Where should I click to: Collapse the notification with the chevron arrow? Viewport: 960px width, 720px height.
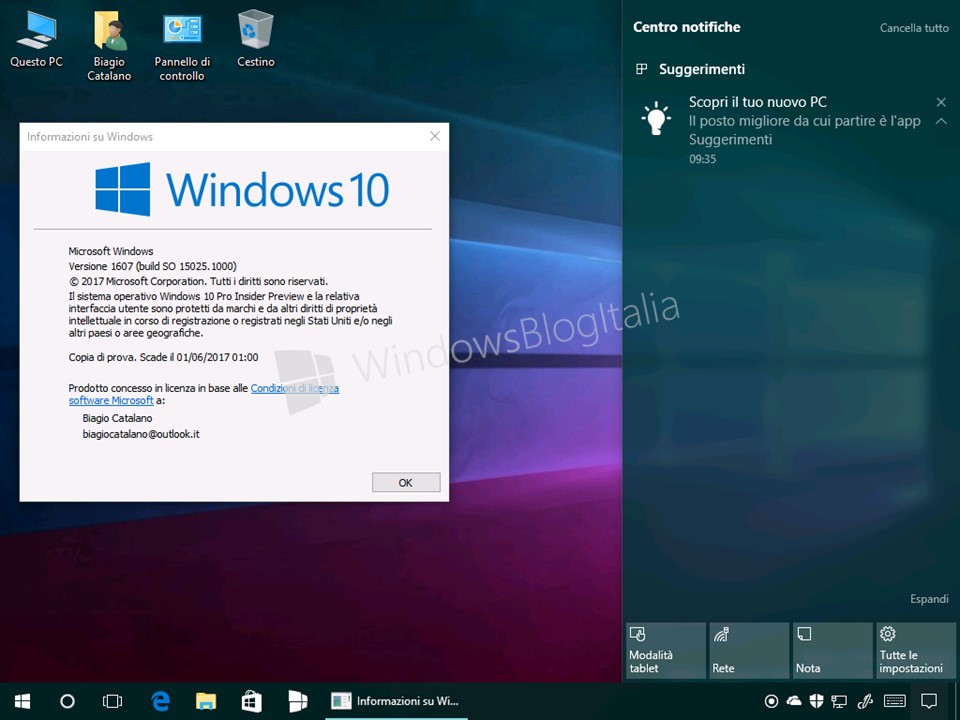coord(941,122)
